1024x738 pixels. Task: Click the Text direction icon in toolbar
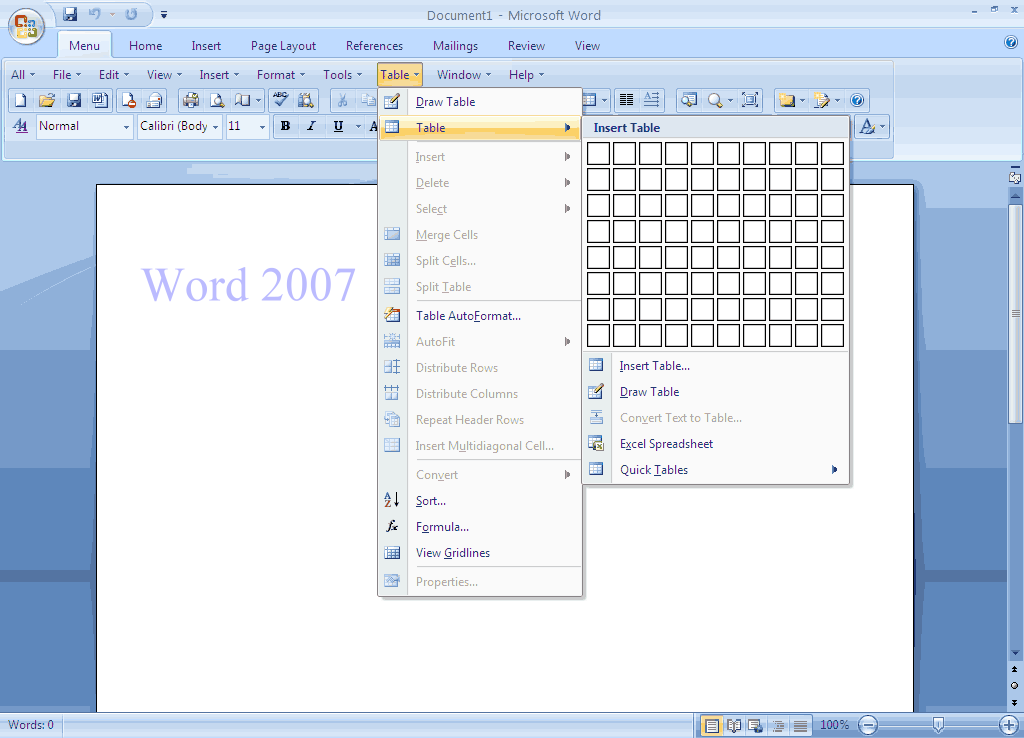click(652, 100)
